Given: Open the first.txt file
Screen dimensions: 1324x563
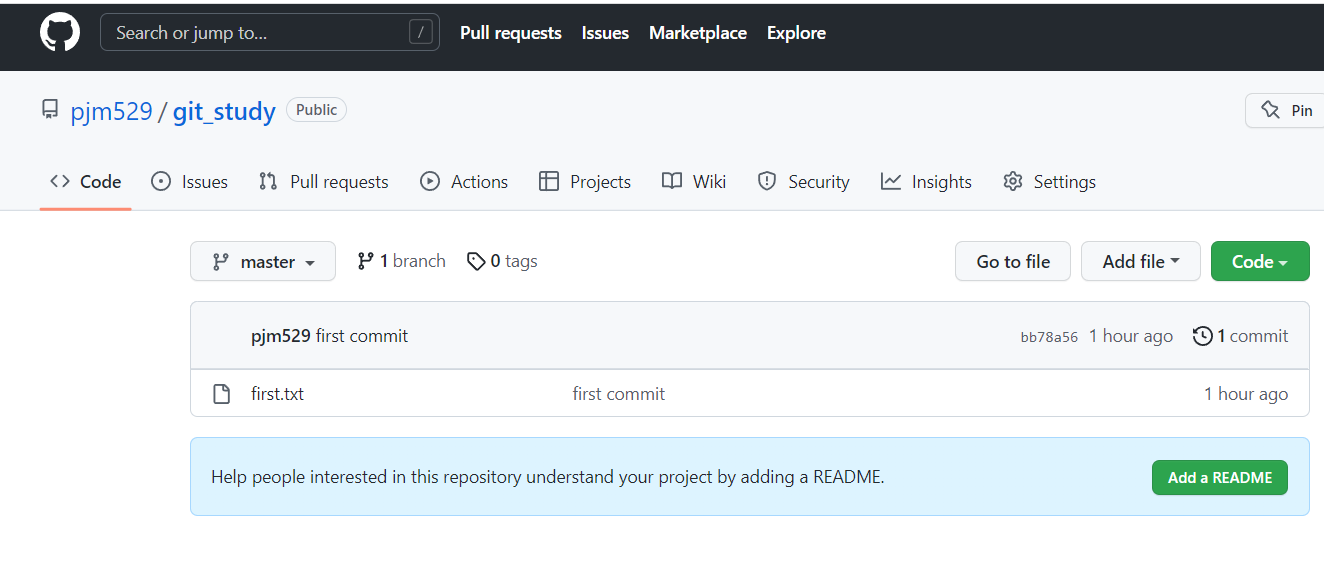Looking at the screenshot, I should (277, 394).
